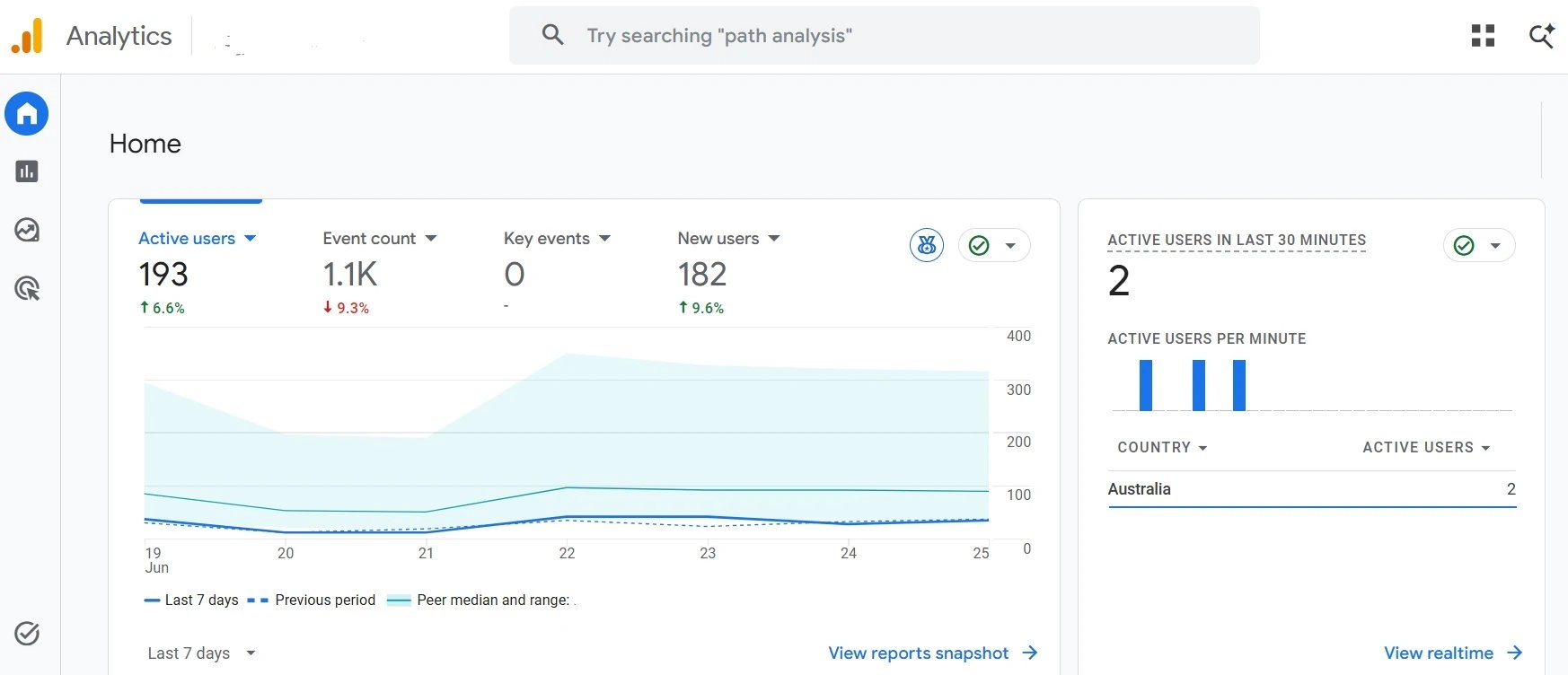Click the 9.3% decrease indicator
The width and height of the screenshot is (1568, 675).
click(x=346, y=308)
